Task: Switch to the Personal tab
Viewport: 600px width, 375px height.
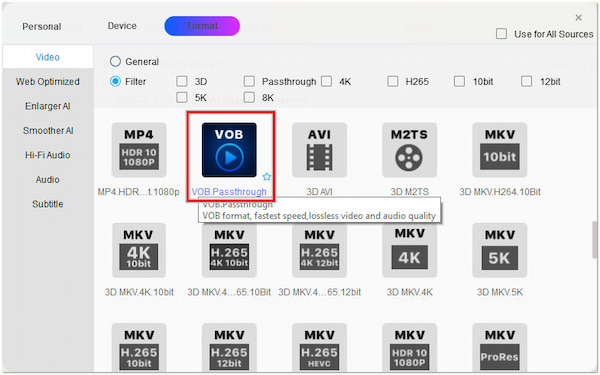Action: point(42,26)
